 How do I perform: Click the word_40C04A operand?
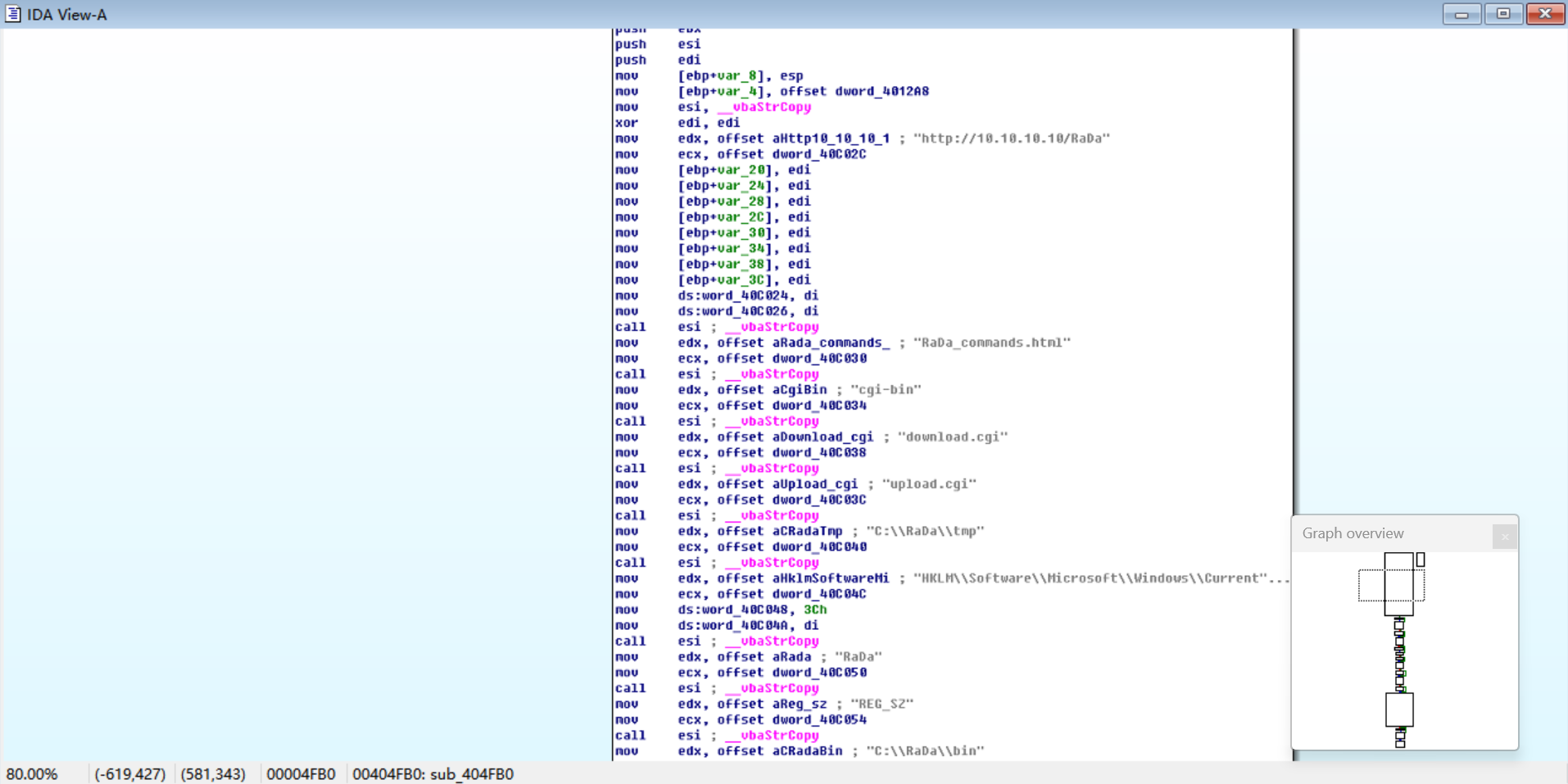click(x=745, y=625)
